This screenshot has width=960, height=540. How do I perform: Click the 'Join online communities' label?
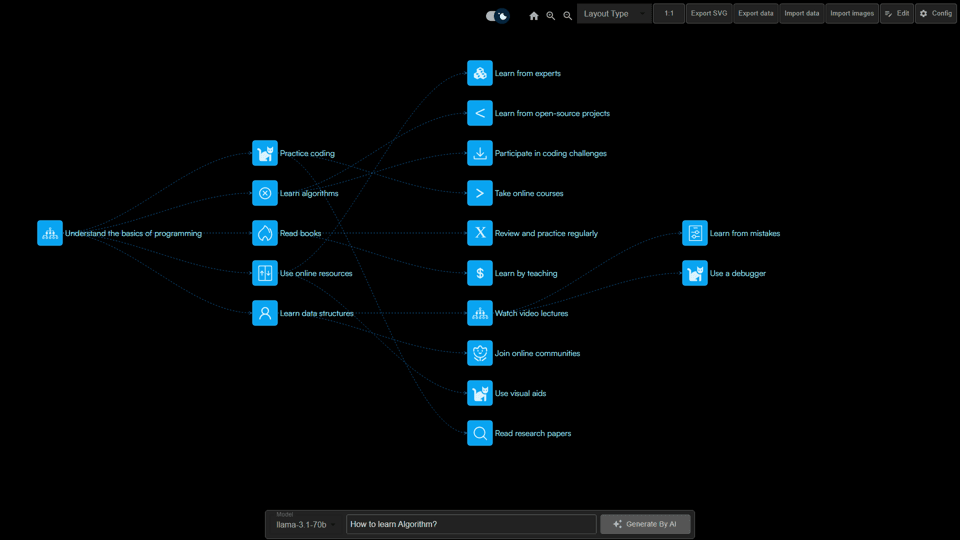(x=538, y=353)
